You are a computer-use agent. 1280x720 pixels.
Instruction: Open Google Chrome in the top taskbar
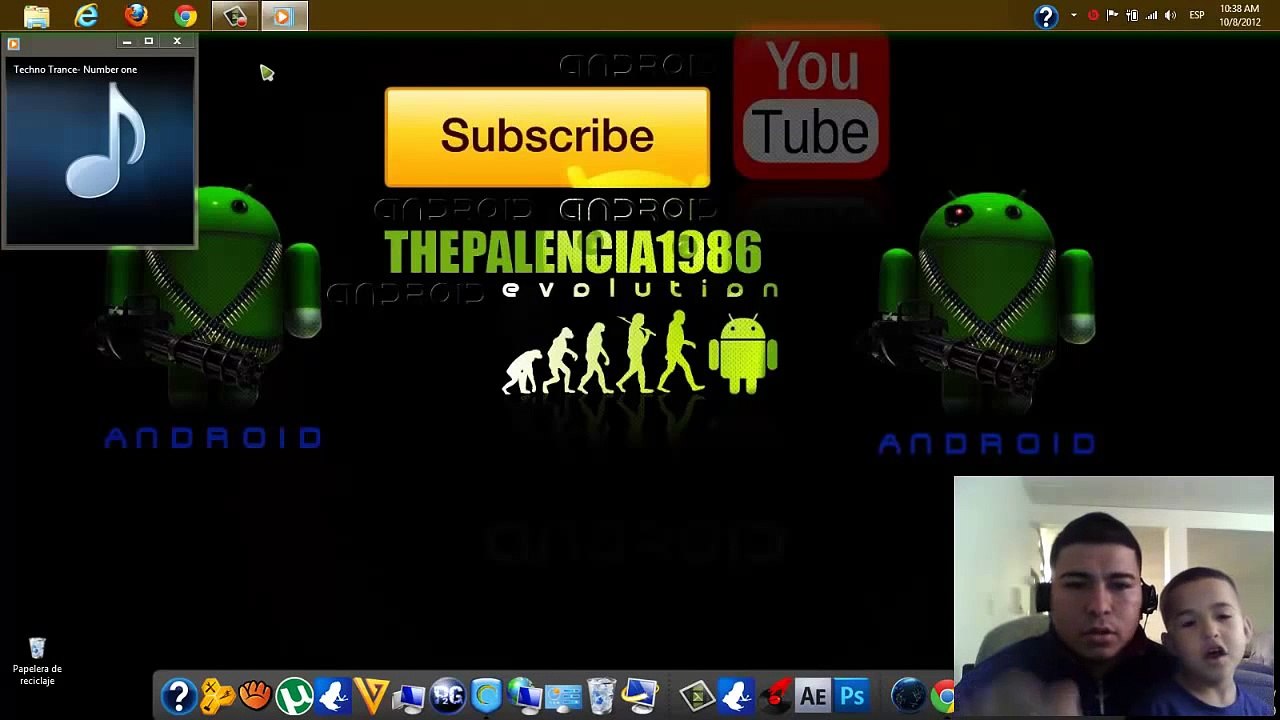coord(185,16)
